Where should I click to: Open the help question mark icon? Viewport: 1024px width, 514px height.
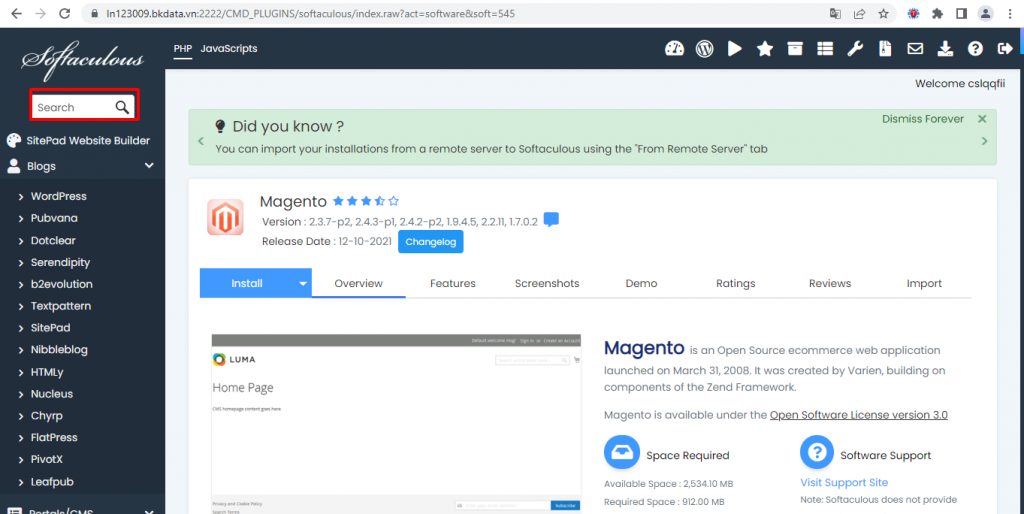pos(975,48)
